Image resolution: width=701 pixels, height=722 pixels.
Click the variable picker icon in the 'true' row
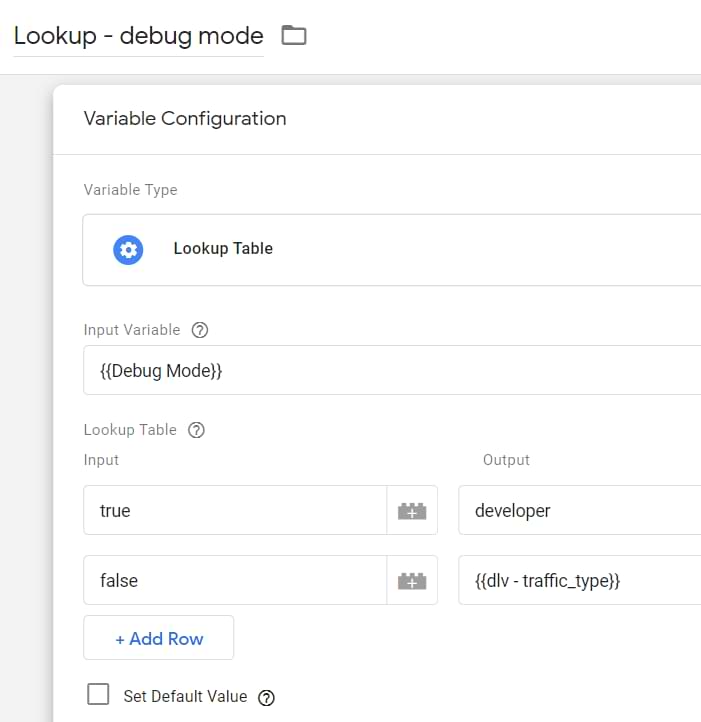pos(412,511)
